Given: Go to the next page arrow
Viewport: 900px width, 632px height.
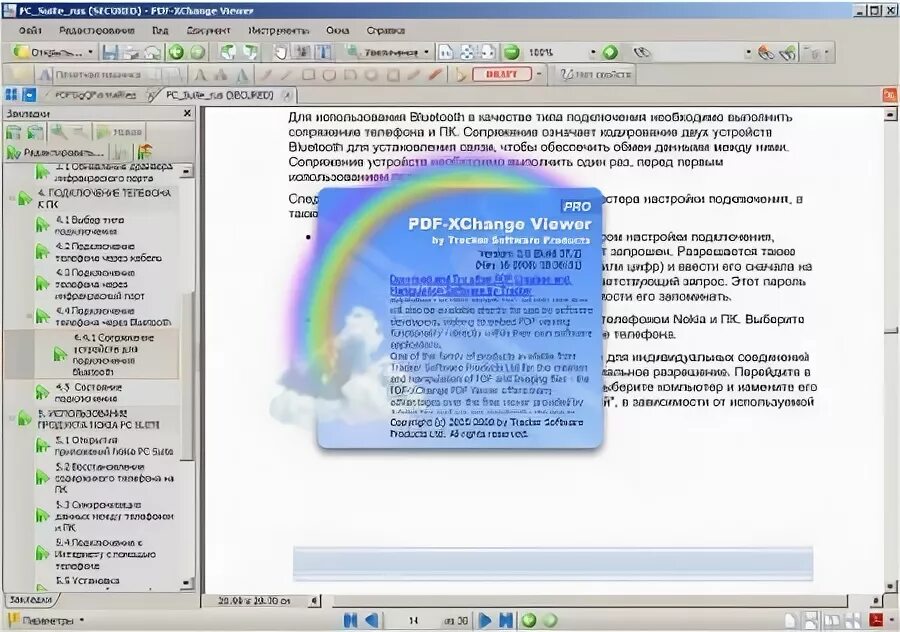Looking at the screenshot, I should click(485, 620).
